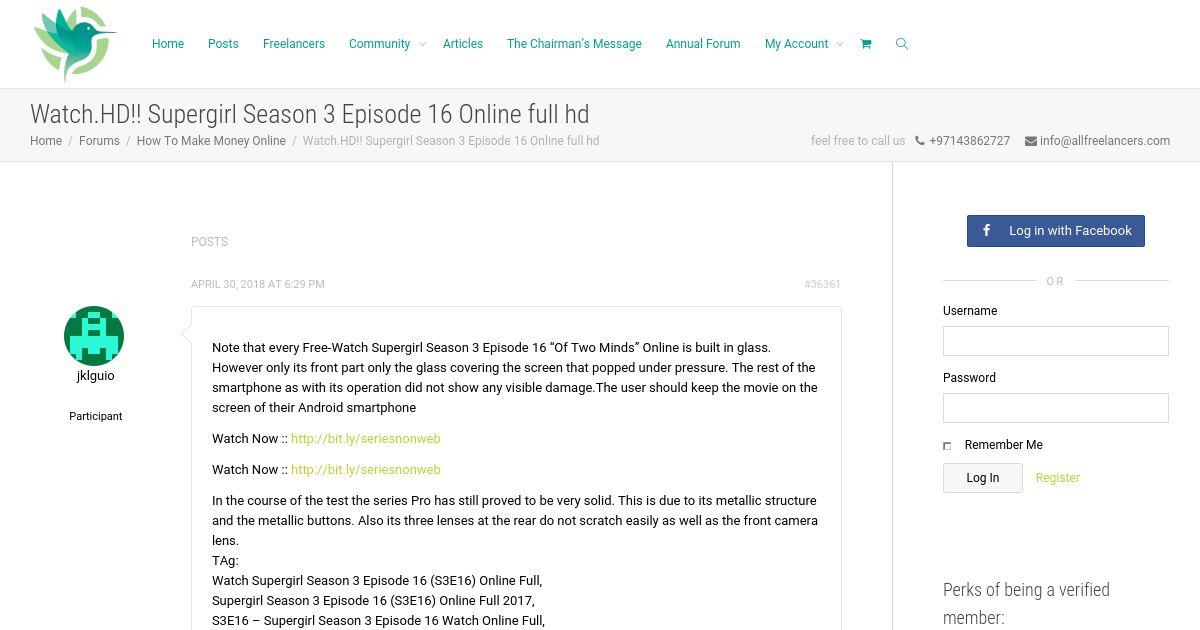Open the Community menu

coord(379,44)
